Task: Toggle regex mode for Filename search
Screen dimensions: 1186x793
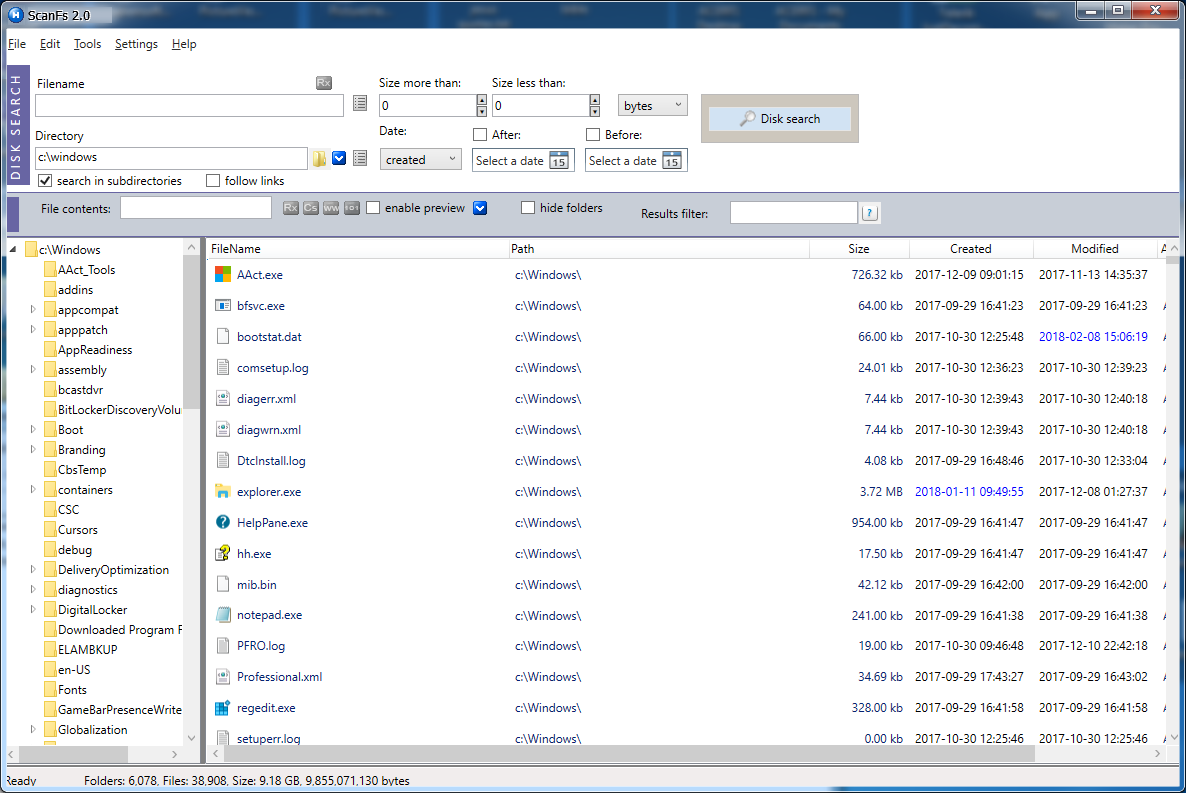Action: click(x=322, y=83)
